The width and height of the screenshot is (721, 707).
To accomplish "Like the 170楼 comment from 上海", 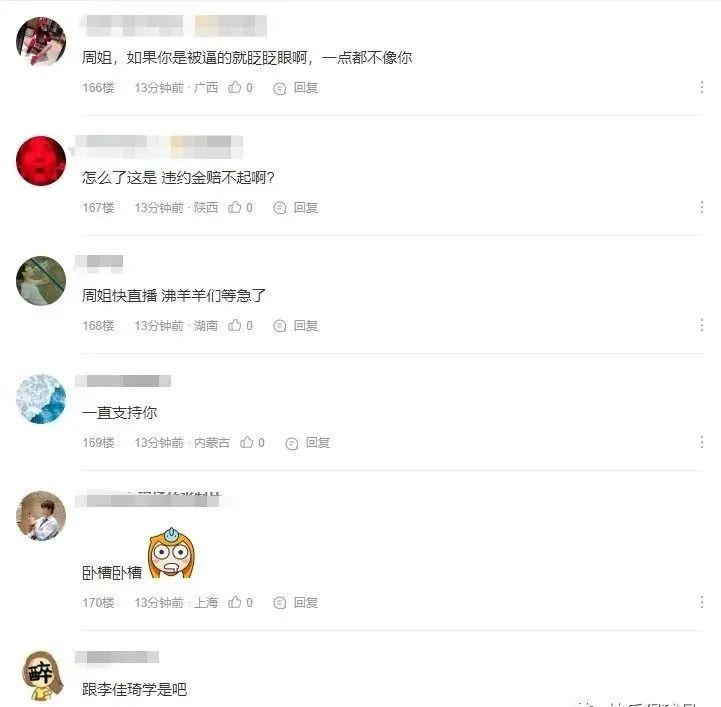I will 235,602.
